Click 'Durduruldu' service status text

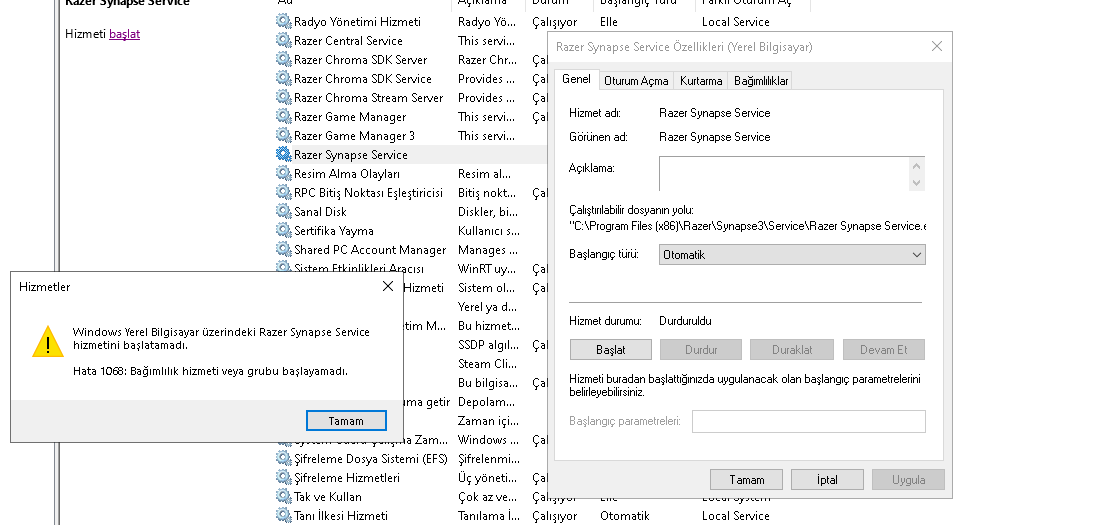pyautogui.click(x=685, y=321)
